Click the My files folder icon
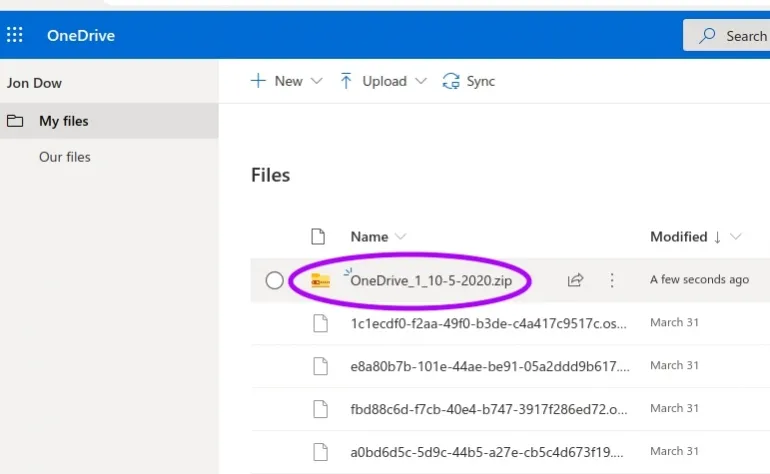The width and height of the screenshot is (770, 474). click(x=15, y=120)
